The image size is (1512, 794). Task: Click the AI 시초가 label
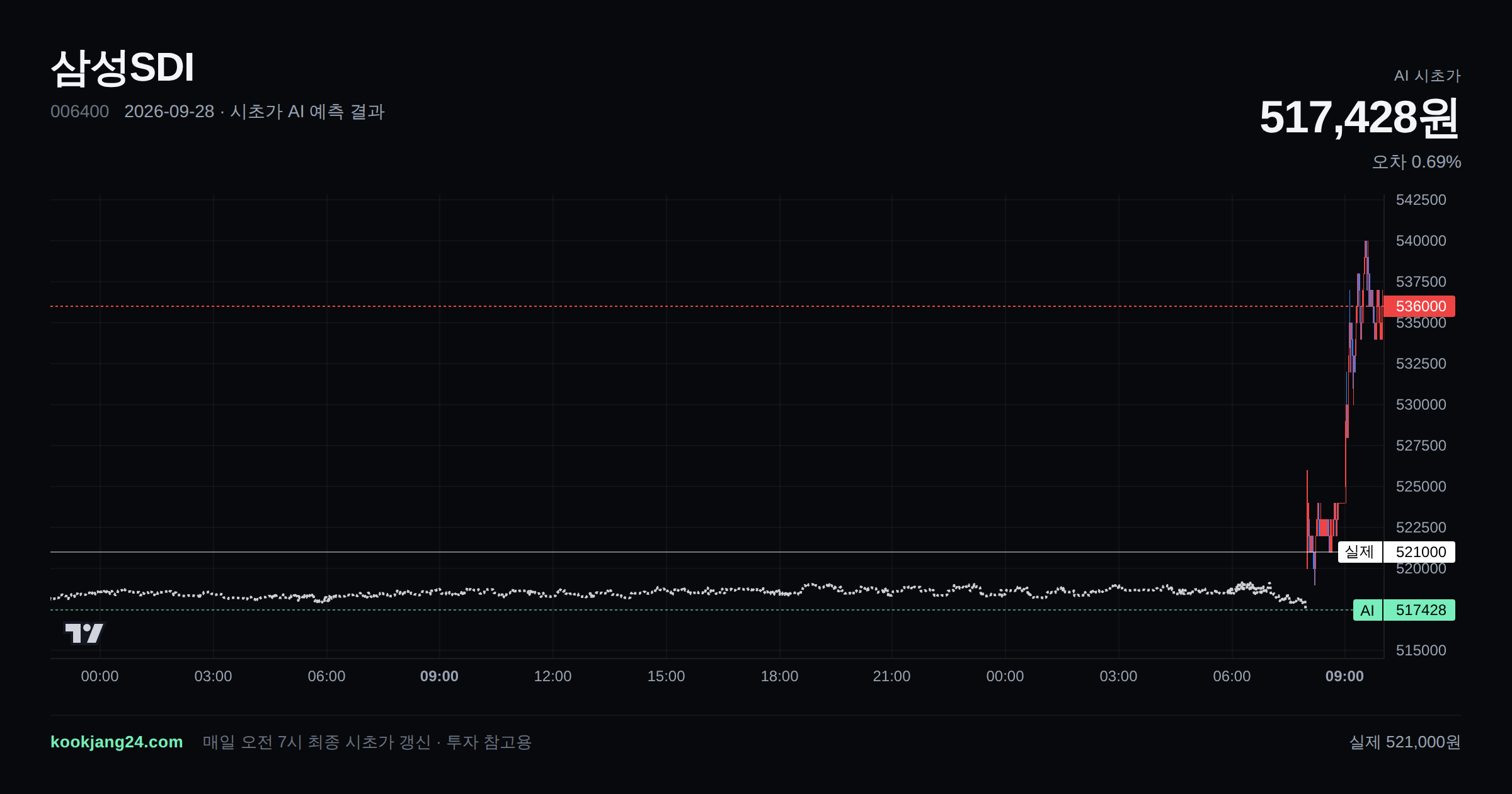1427,76
